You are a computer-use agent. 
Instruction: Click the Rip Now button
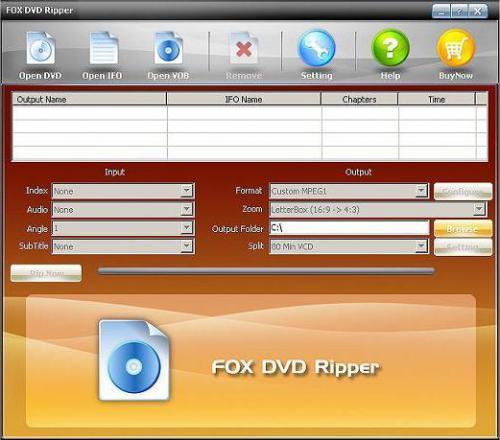click(46, 273)
